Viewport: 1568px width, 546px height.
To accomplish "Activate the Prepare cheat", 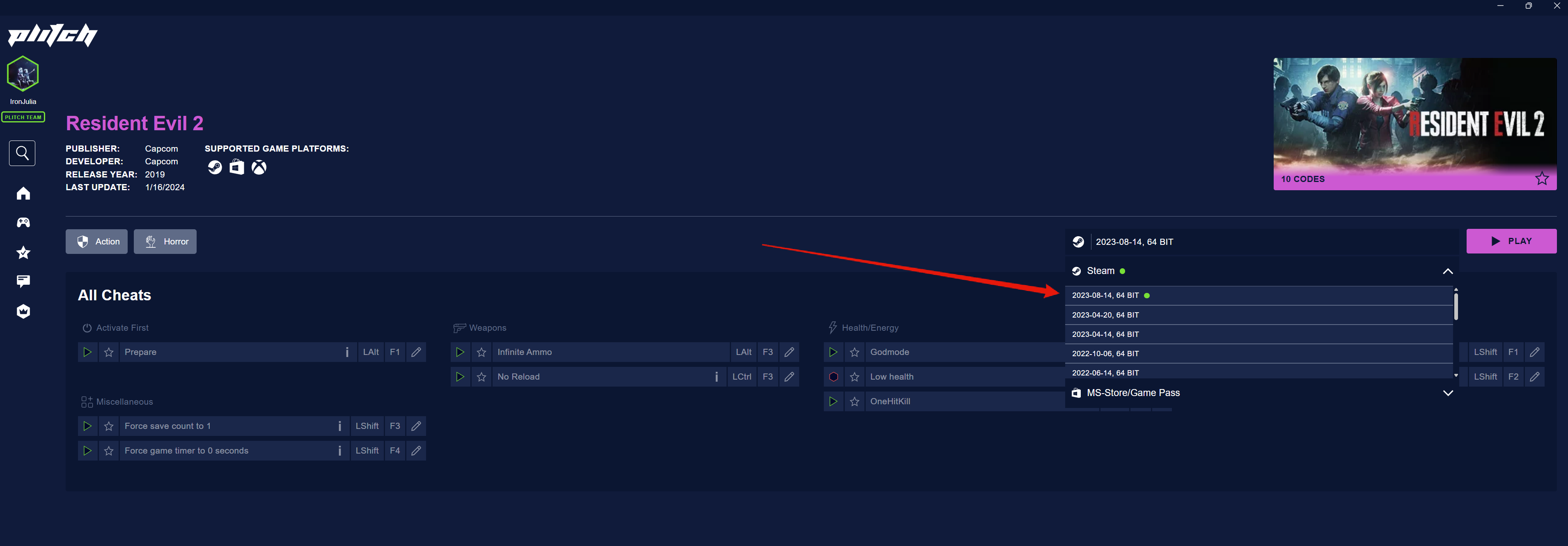I will 88,352.
